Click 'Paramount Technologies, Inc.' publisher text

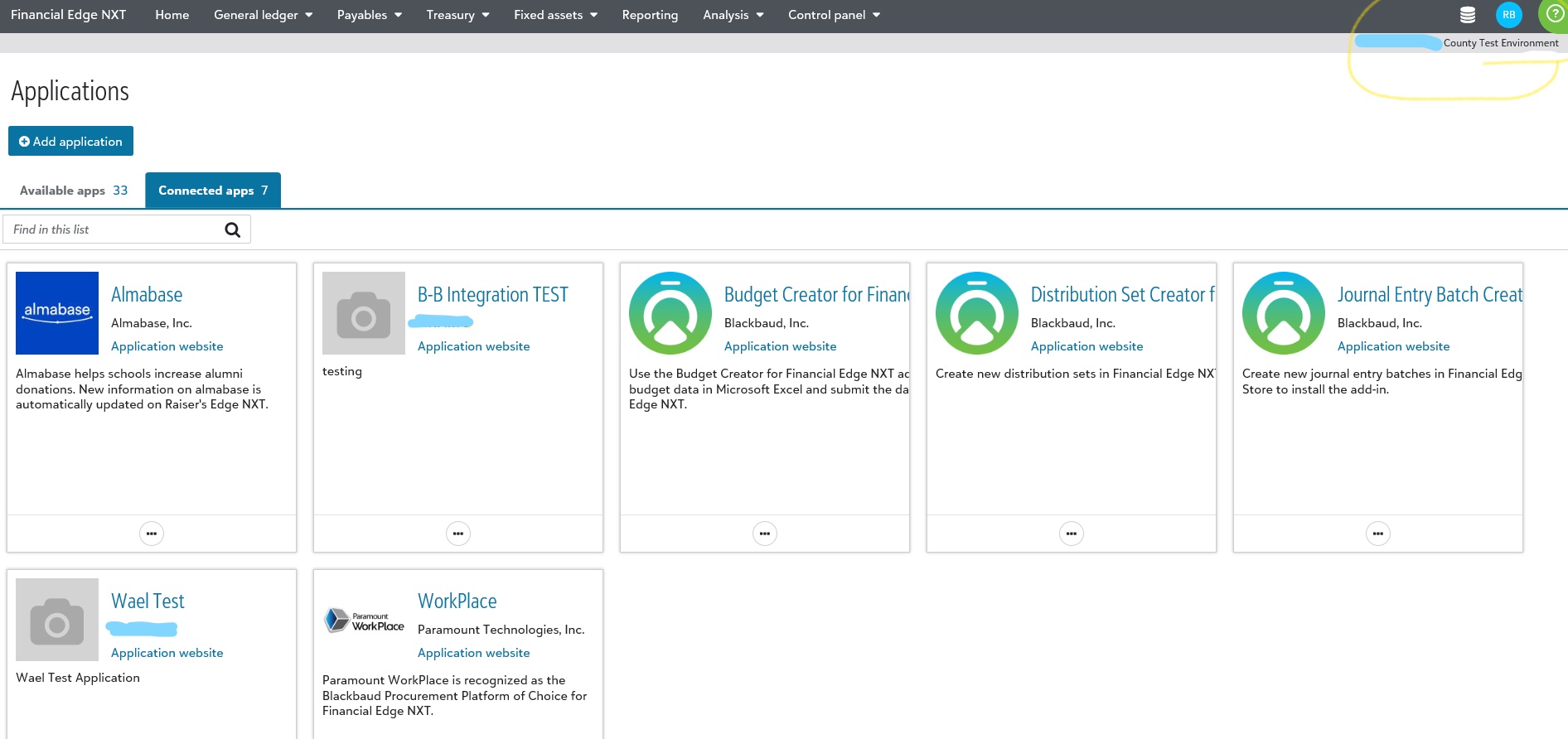(501, 630)
